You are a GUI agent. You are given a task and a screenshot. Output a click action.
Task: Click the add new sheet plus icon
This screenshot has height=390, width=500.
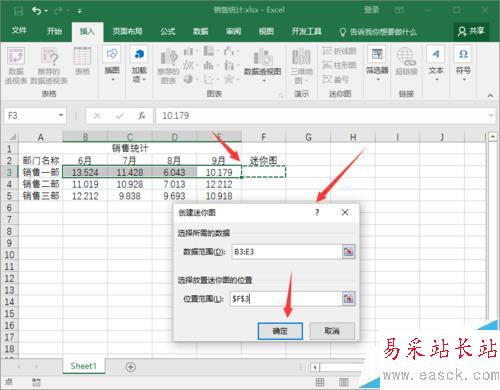tap(130, 367)
